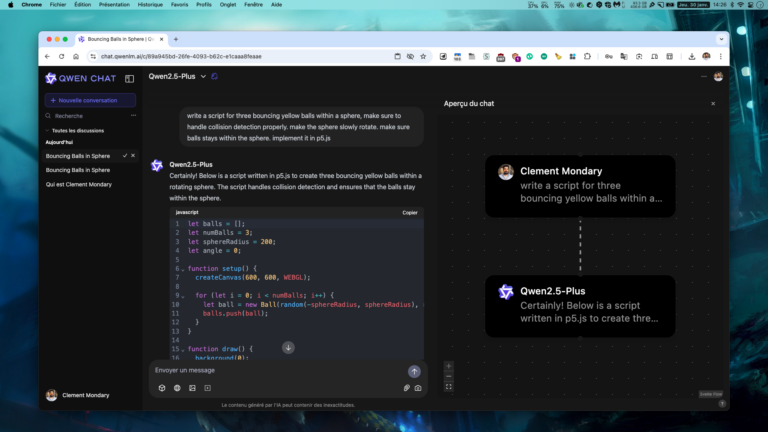Image resolution: width=768 pixels, height=432 pixels.
Task: Select the Clement Mondary node in chat preview
Action: point(580,186)
